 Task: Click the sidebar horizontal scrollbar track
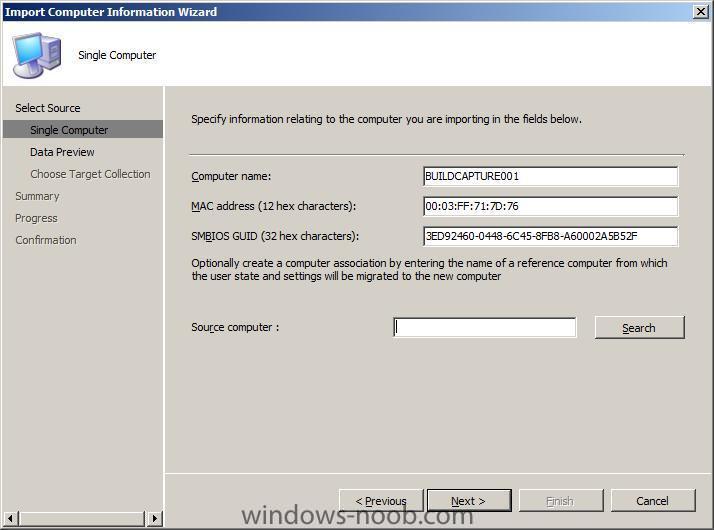tap(82, 518)
